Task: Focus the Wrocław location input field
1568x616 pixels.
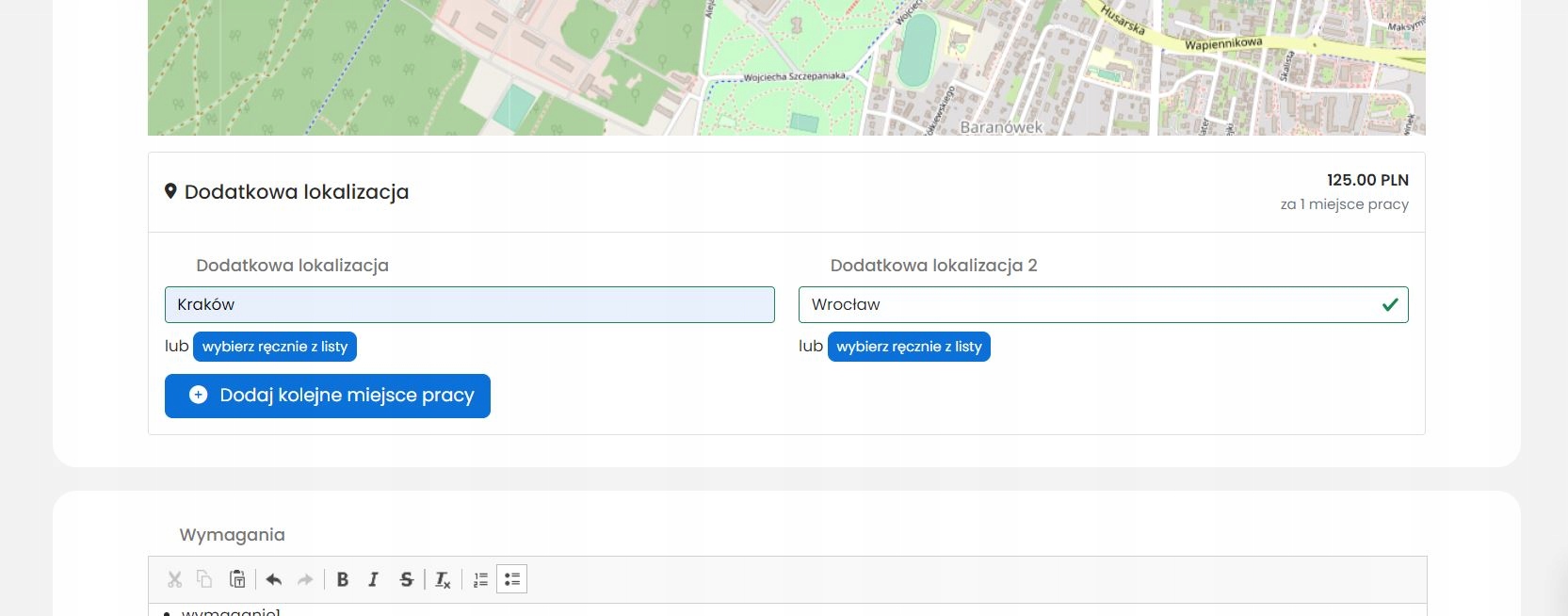Action: click(1104, 304)
